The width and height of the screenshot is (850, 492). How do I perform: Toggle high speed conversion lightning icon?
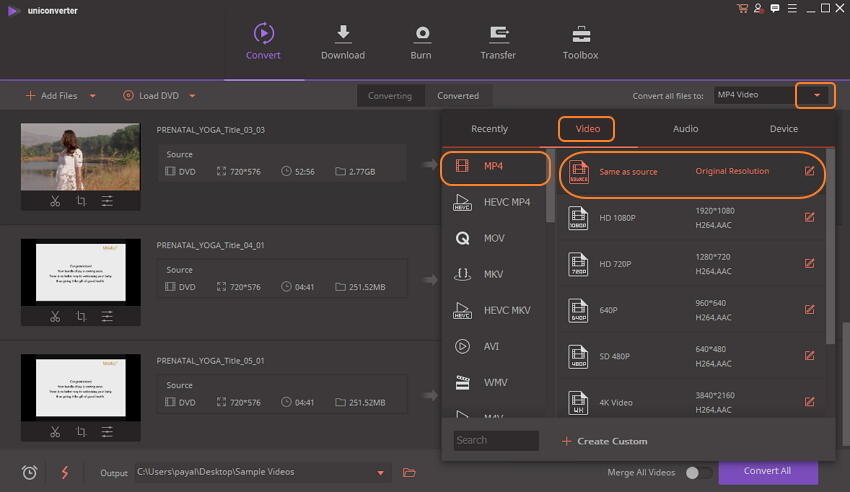65,472
